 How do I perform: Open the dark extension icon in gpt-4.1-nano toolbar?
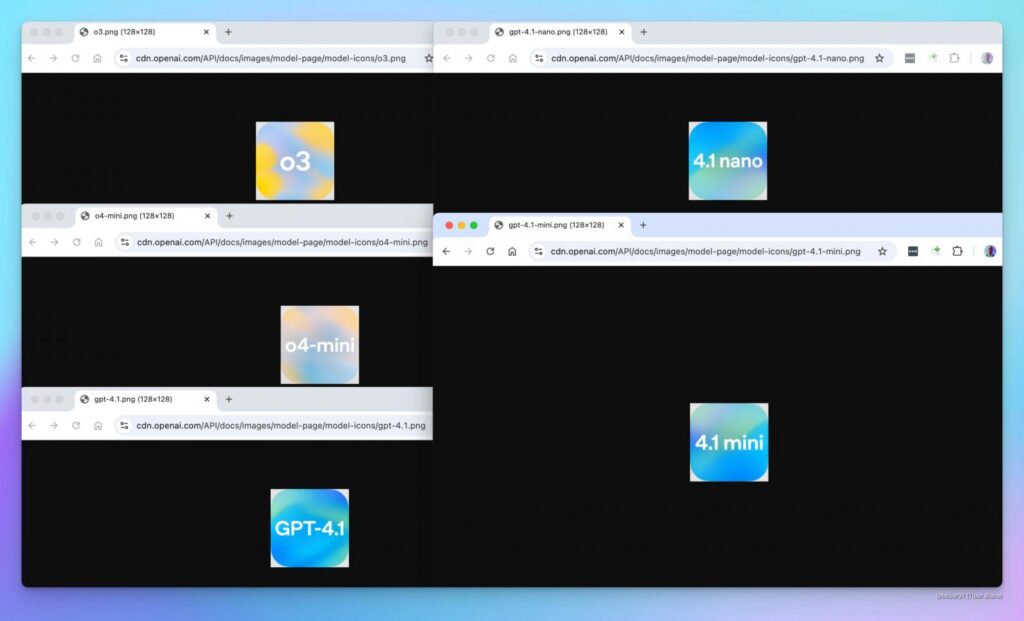[x=909, y=58]
